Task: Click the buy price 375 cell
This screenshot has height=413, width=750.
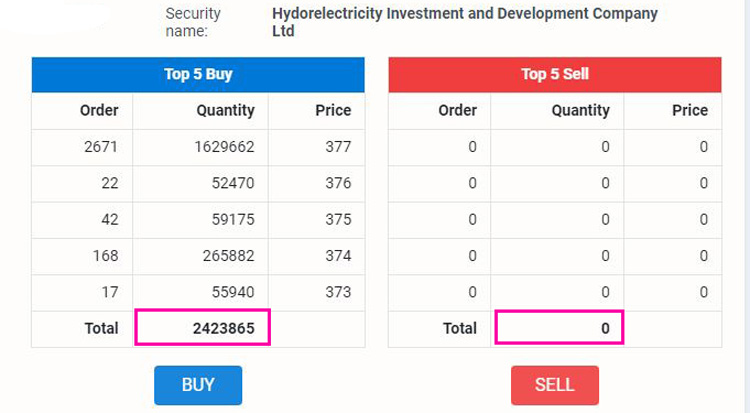Action: 338,220
